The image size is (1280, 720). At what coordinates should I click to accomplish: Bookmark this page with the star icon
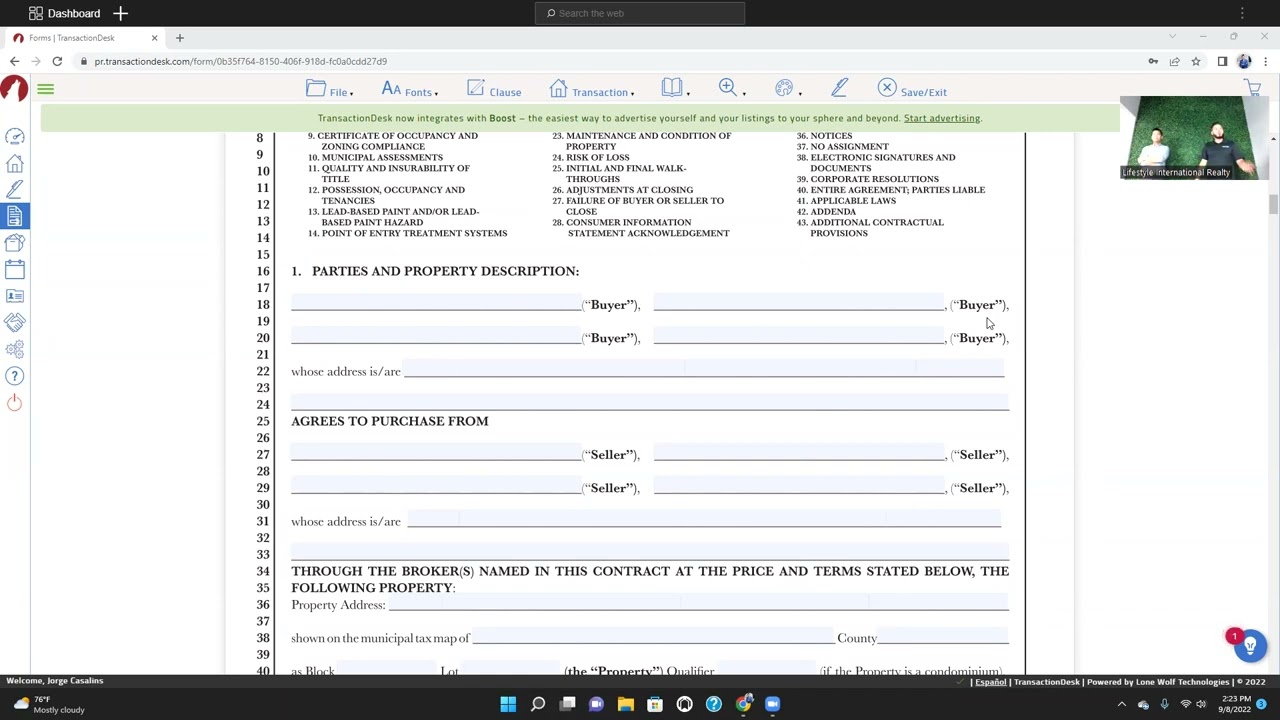[1196, 61]
